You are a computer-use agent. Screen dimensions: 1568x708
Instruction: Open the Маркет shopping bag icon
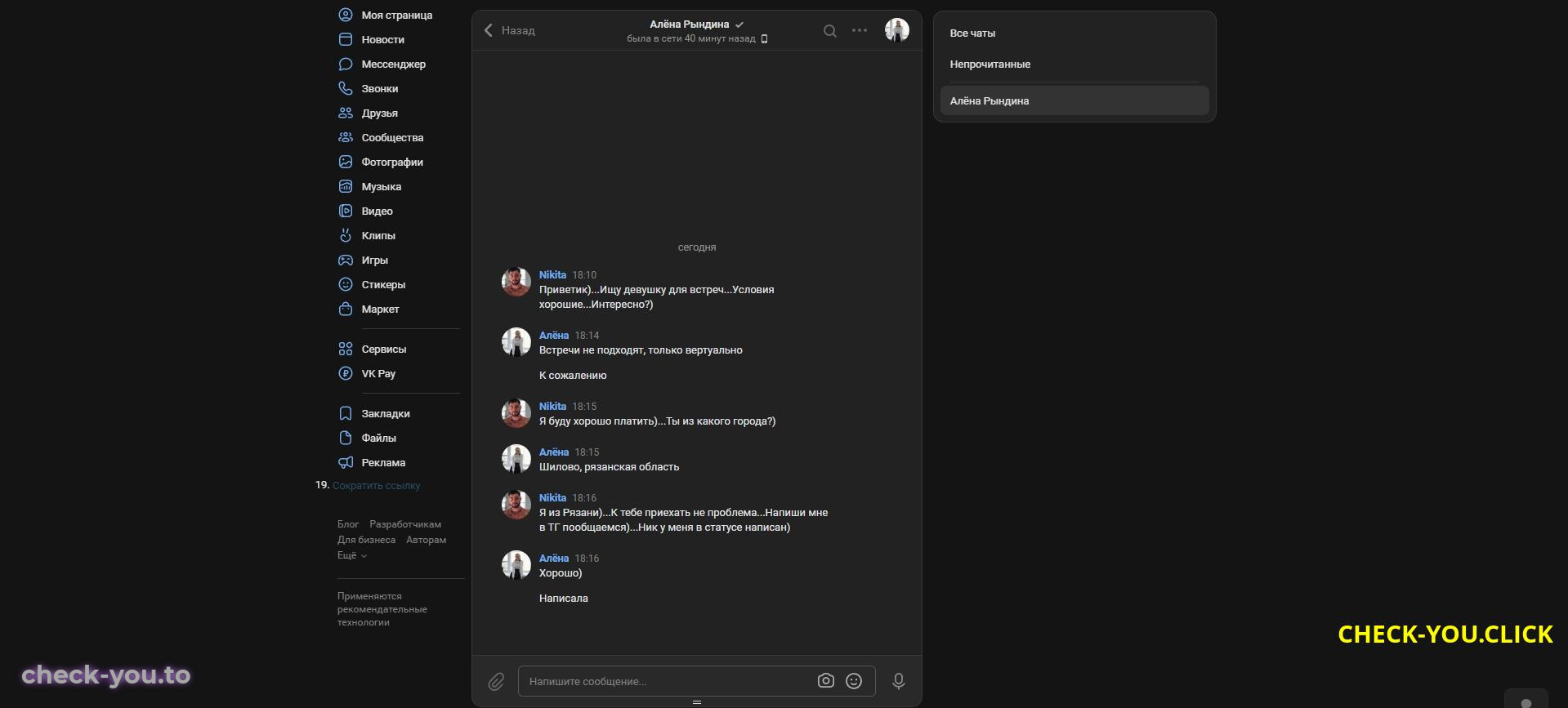(x=346, y=309)
